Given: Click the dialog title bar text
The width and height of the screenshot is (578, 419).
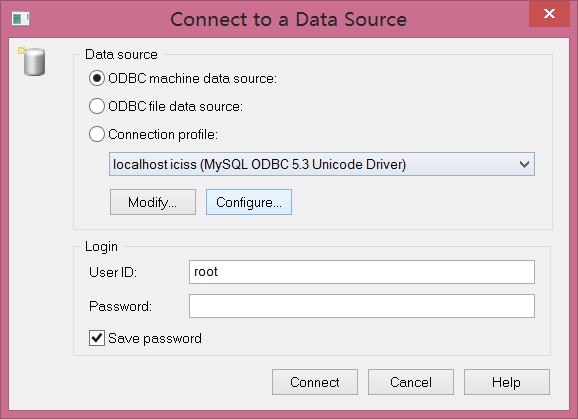Looking at the screenshot, I should tap(289, 19).
